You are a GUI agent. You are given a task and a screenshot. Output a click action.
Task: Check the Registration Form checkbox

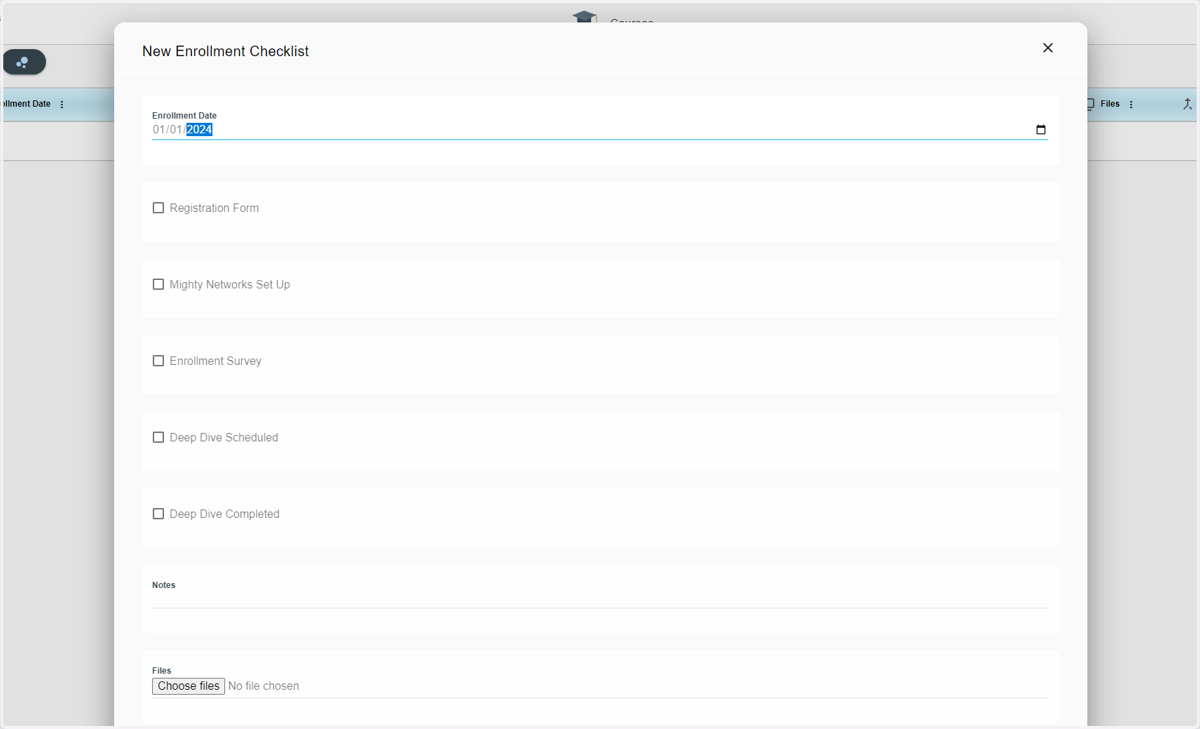point(158,208)
